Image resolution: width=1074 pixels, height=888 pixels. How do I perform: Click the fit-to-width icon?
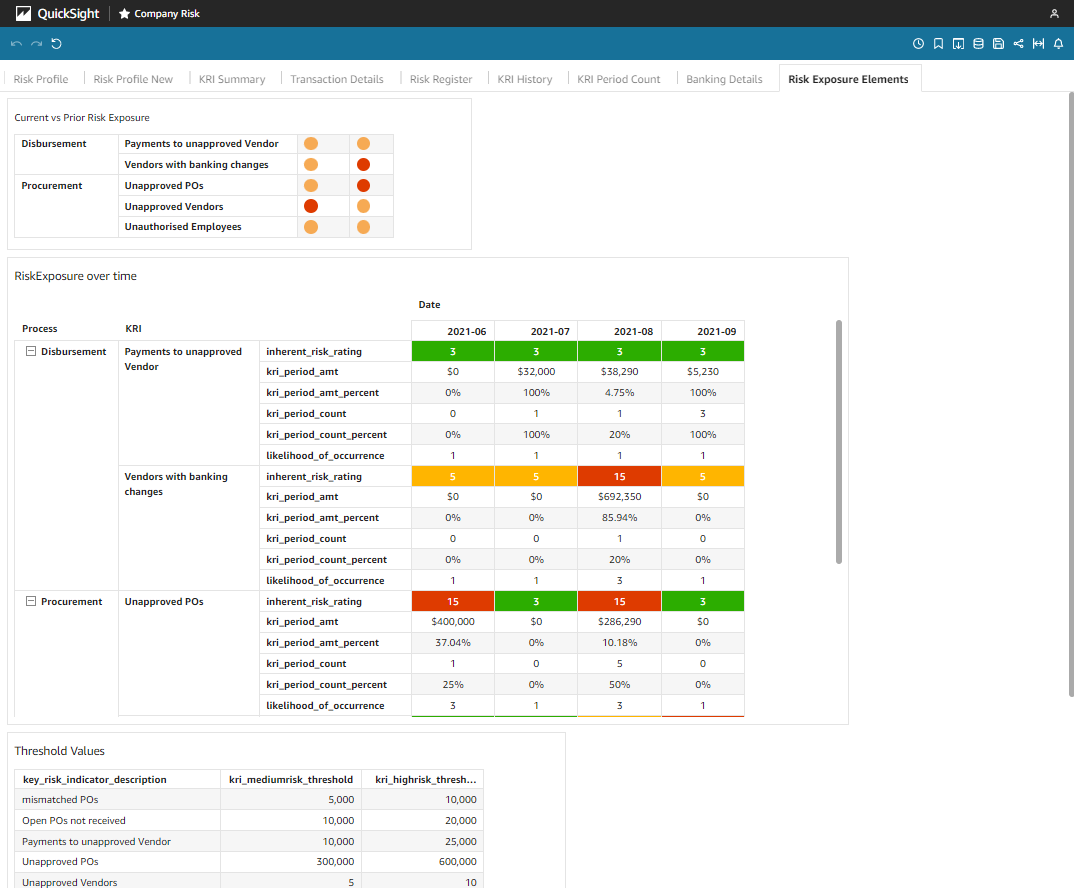[1038, 44]
